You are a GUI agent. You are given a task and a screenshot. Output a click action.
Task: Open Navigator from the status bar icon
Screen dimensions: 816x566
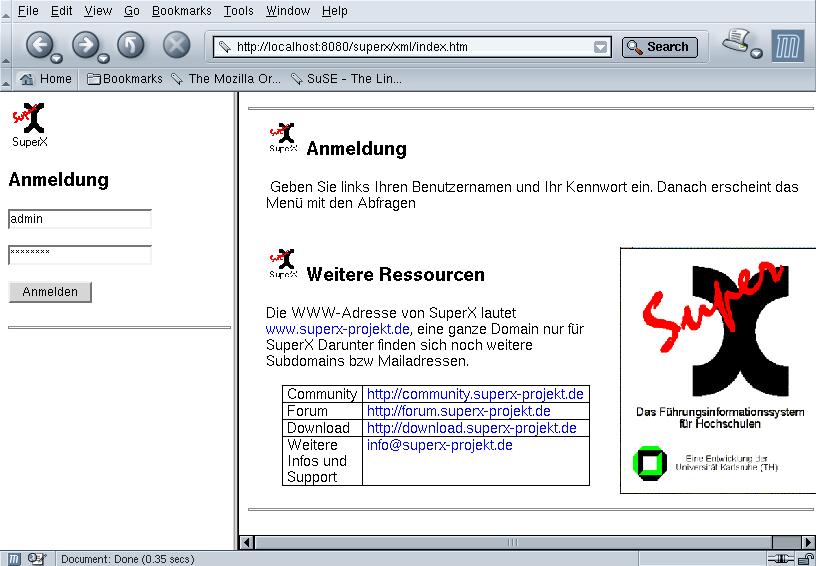[x=14, y=559]
